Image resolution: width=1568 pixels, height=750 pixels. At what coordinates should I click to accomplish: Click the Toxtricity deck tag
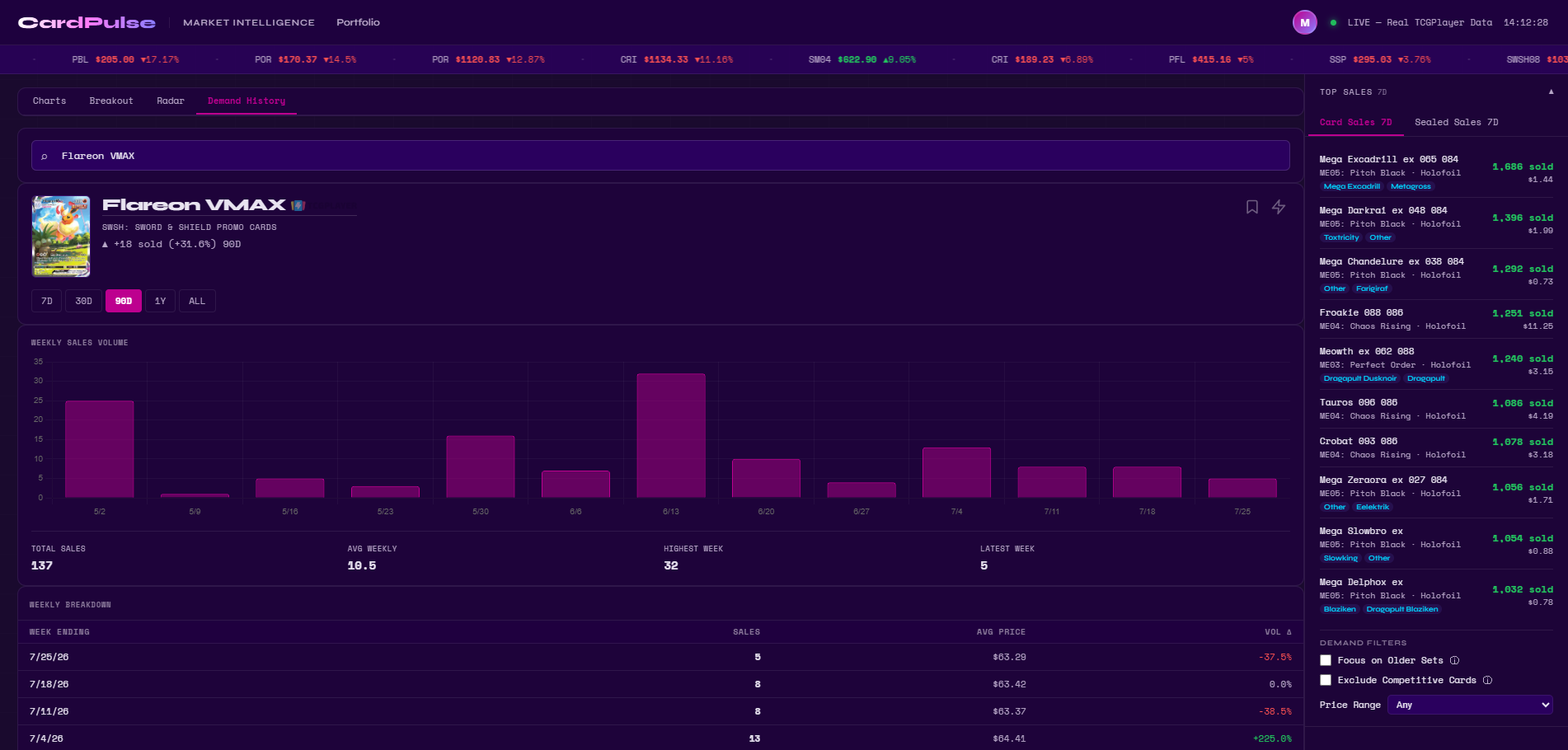coord(1341,237)
